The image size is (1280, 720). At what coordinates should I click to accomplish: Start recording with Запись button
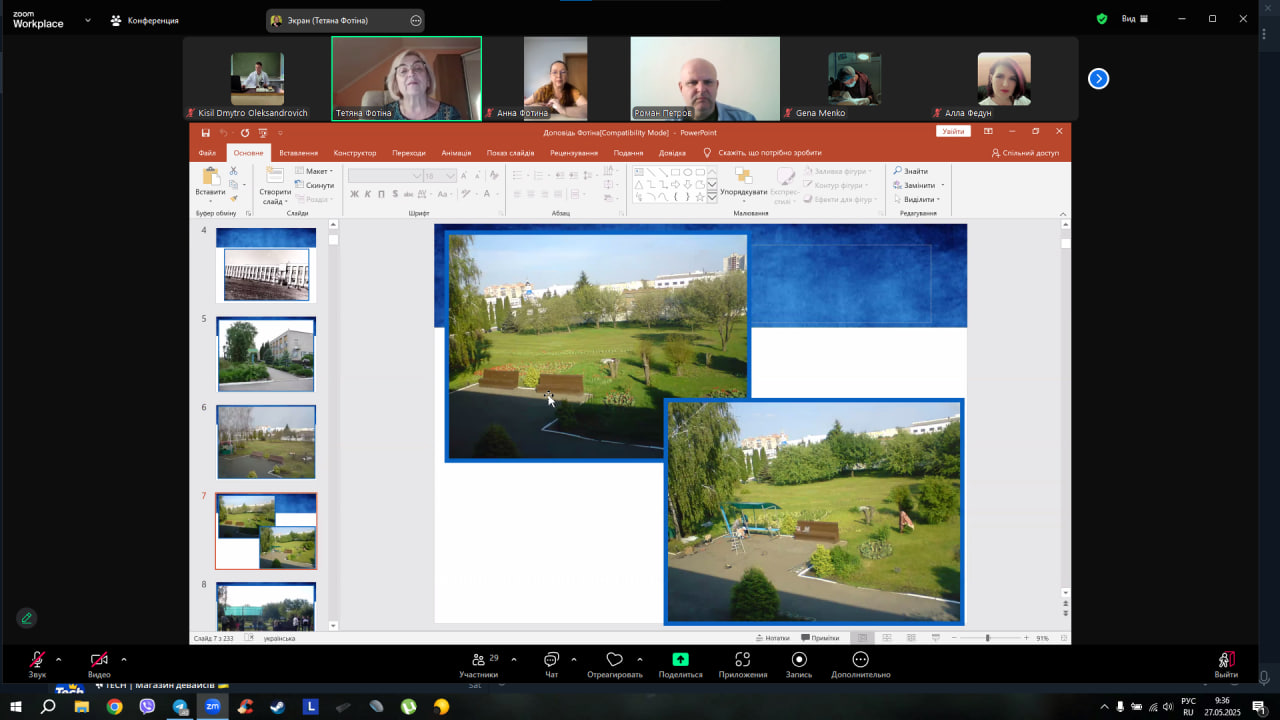tap(799, 660)
